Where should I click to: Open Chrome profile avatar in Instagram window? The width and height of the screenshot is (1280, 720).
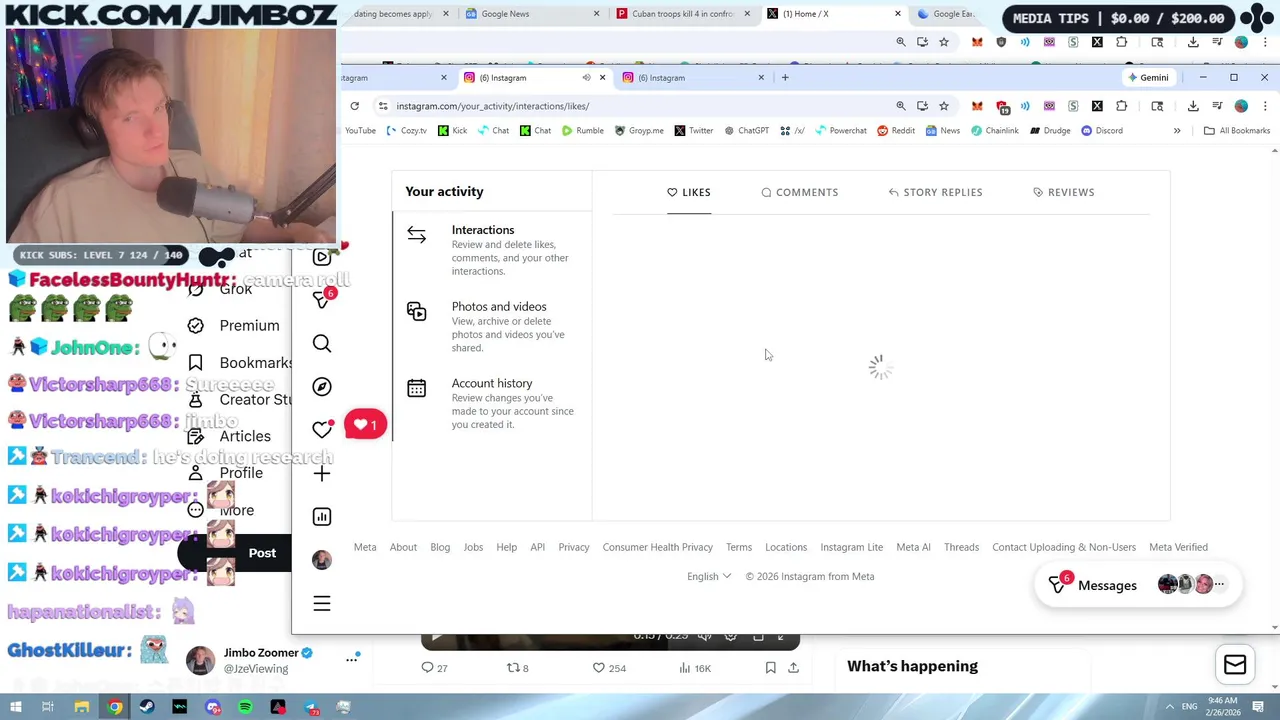point(1241,106)
